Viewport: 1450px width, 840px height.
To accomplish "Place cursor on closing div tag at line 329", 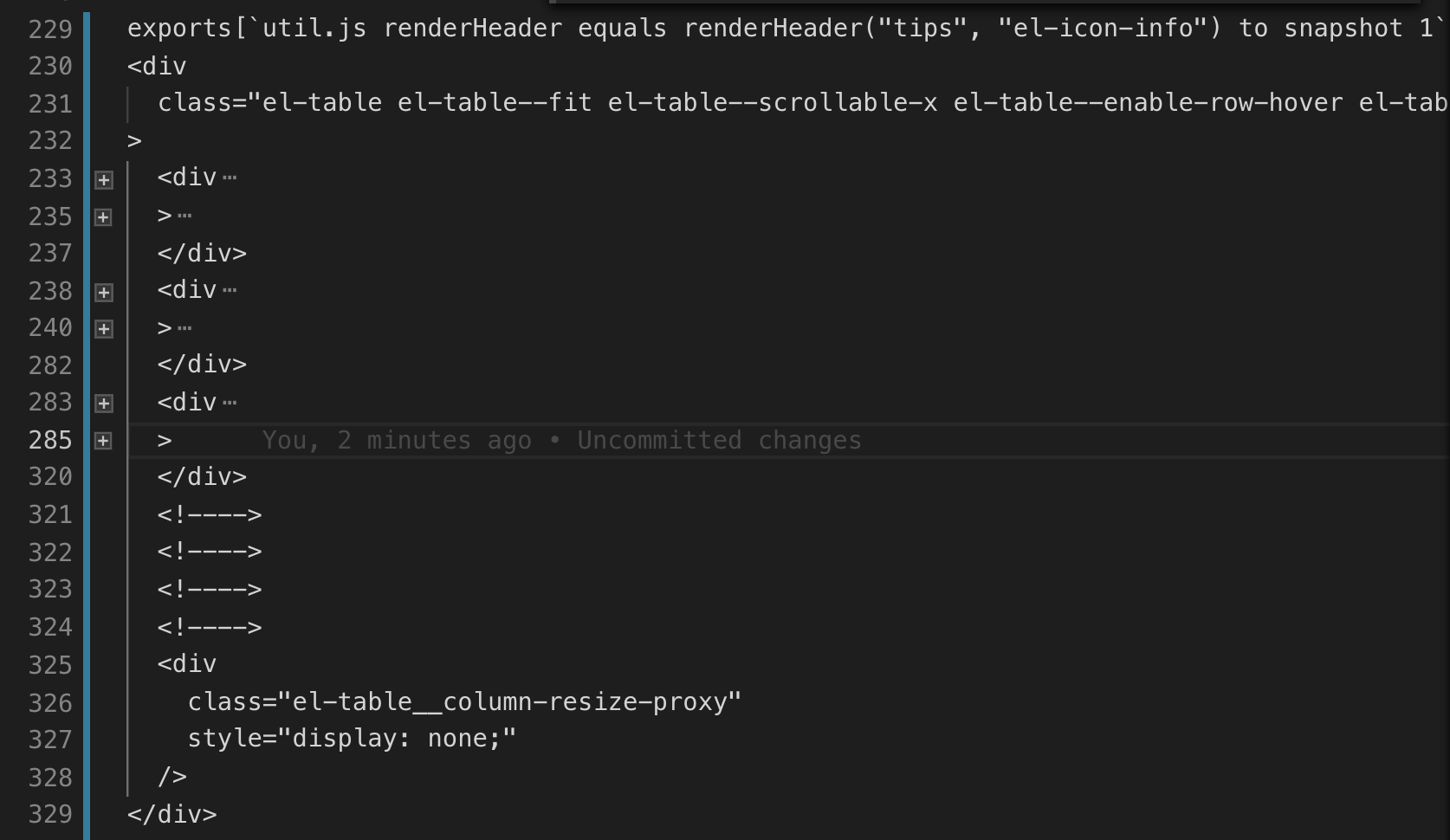I will coord(172,814).
